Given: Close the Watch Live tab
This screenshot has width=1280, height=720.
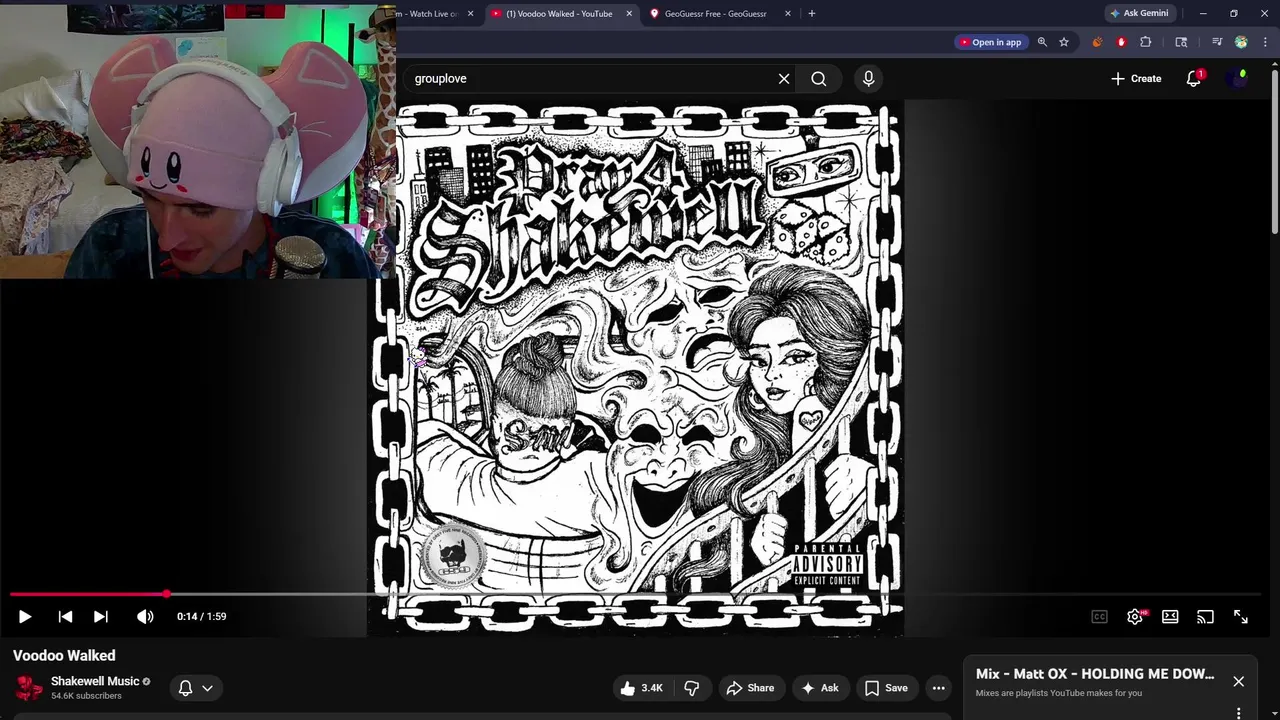Looking at the screenshot, I should click(x=470, y=14).
